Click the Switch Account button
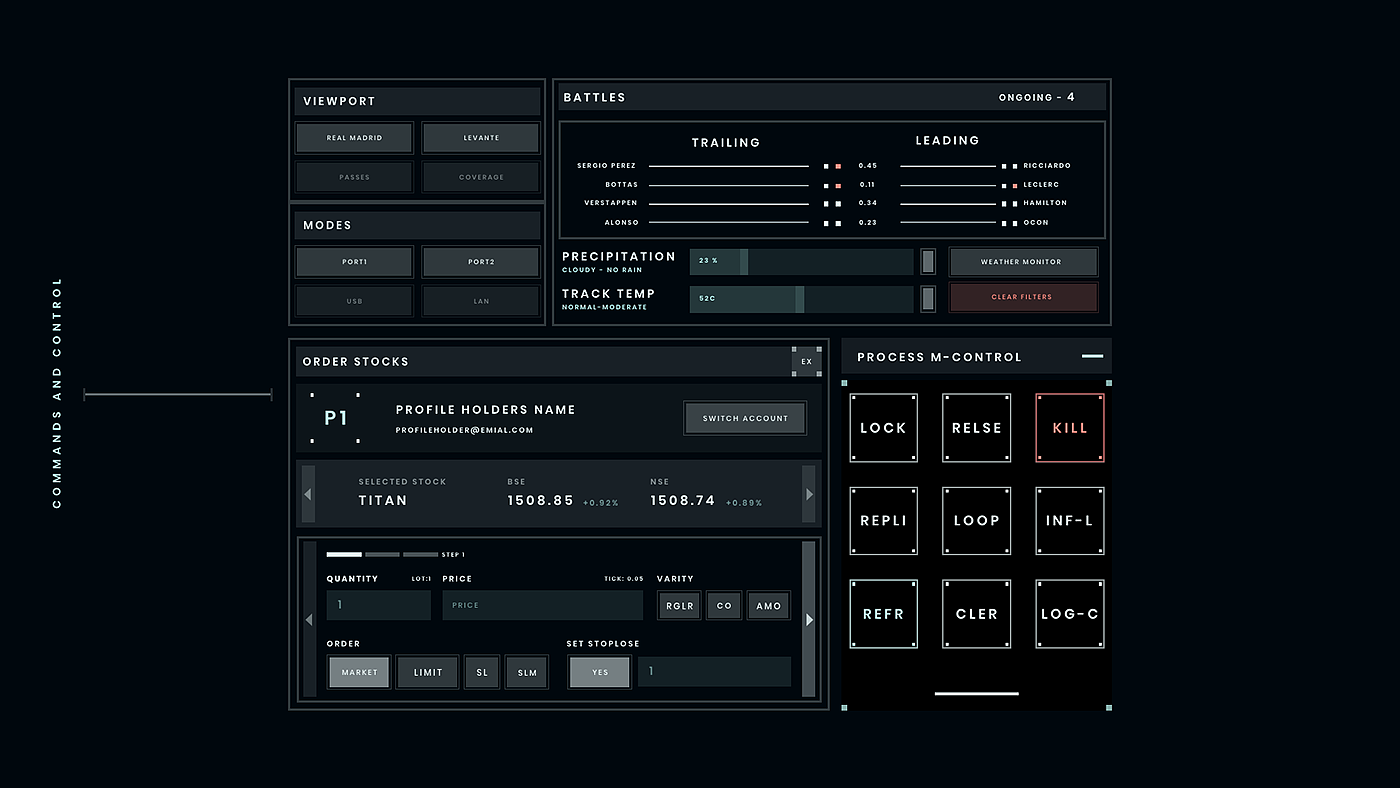 [745, 419]
